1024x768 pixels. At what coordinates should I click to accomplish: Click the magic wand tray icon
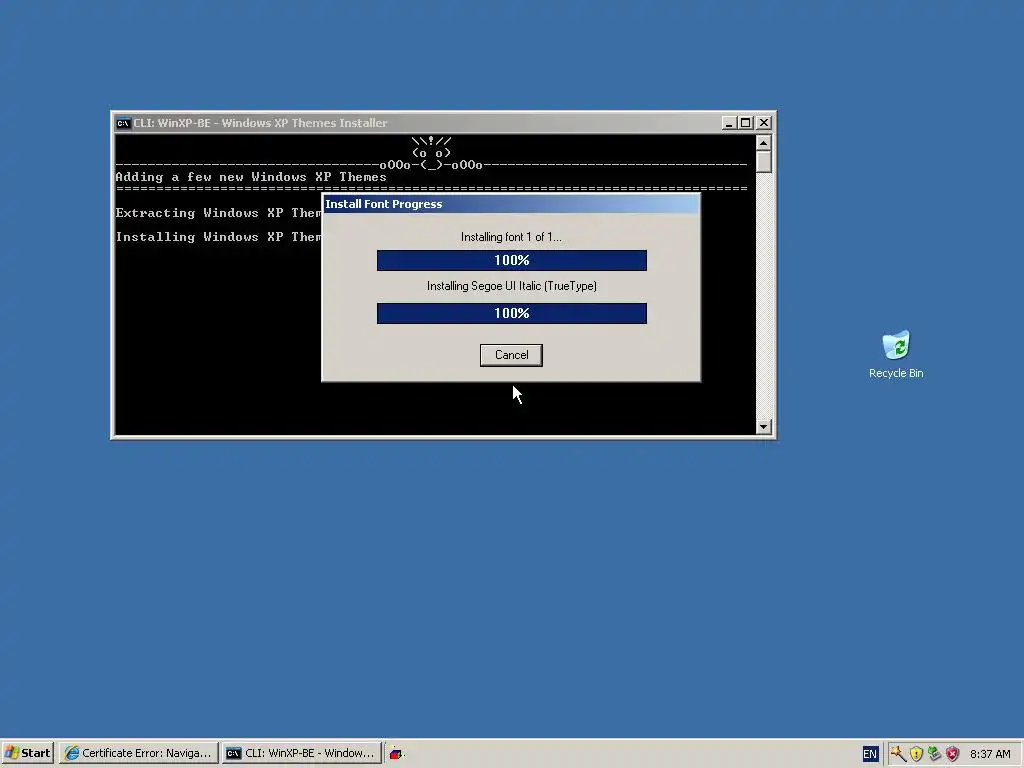click(x=898, y=754)
